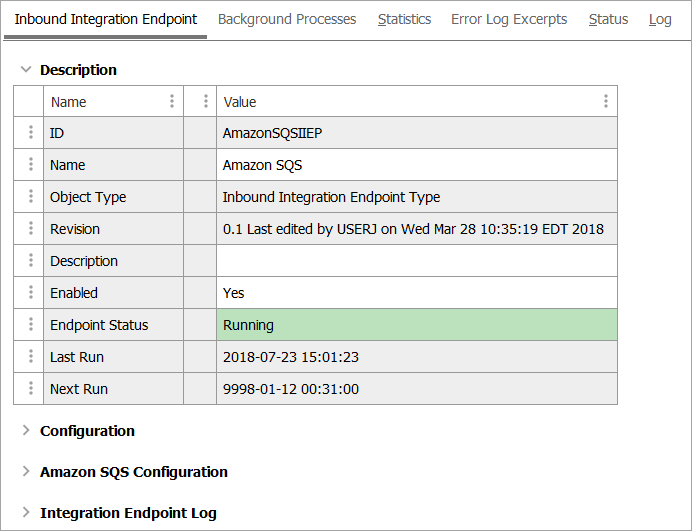The height and width of the screenshot is (531, 692).
Task: Expand the Integration Endpoint Log section
Action: pyautogui.click(x=26, y=513)
